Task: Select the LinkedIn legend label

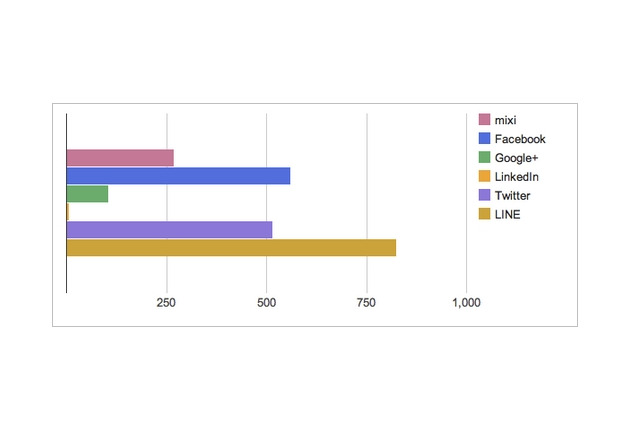Action: coord(517,177)
